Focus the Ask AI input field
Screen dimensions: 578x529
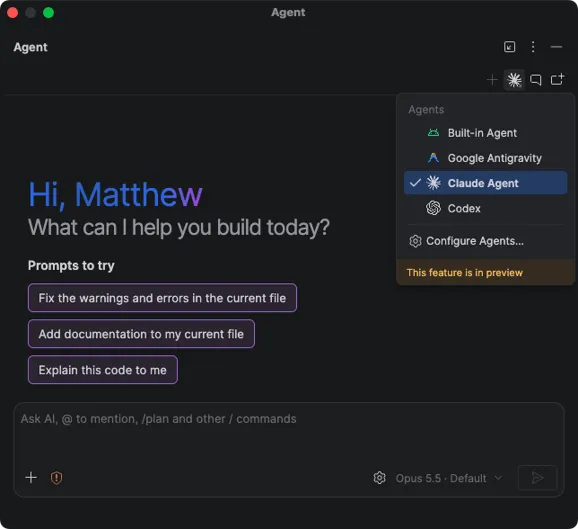[x=289, y=431]
